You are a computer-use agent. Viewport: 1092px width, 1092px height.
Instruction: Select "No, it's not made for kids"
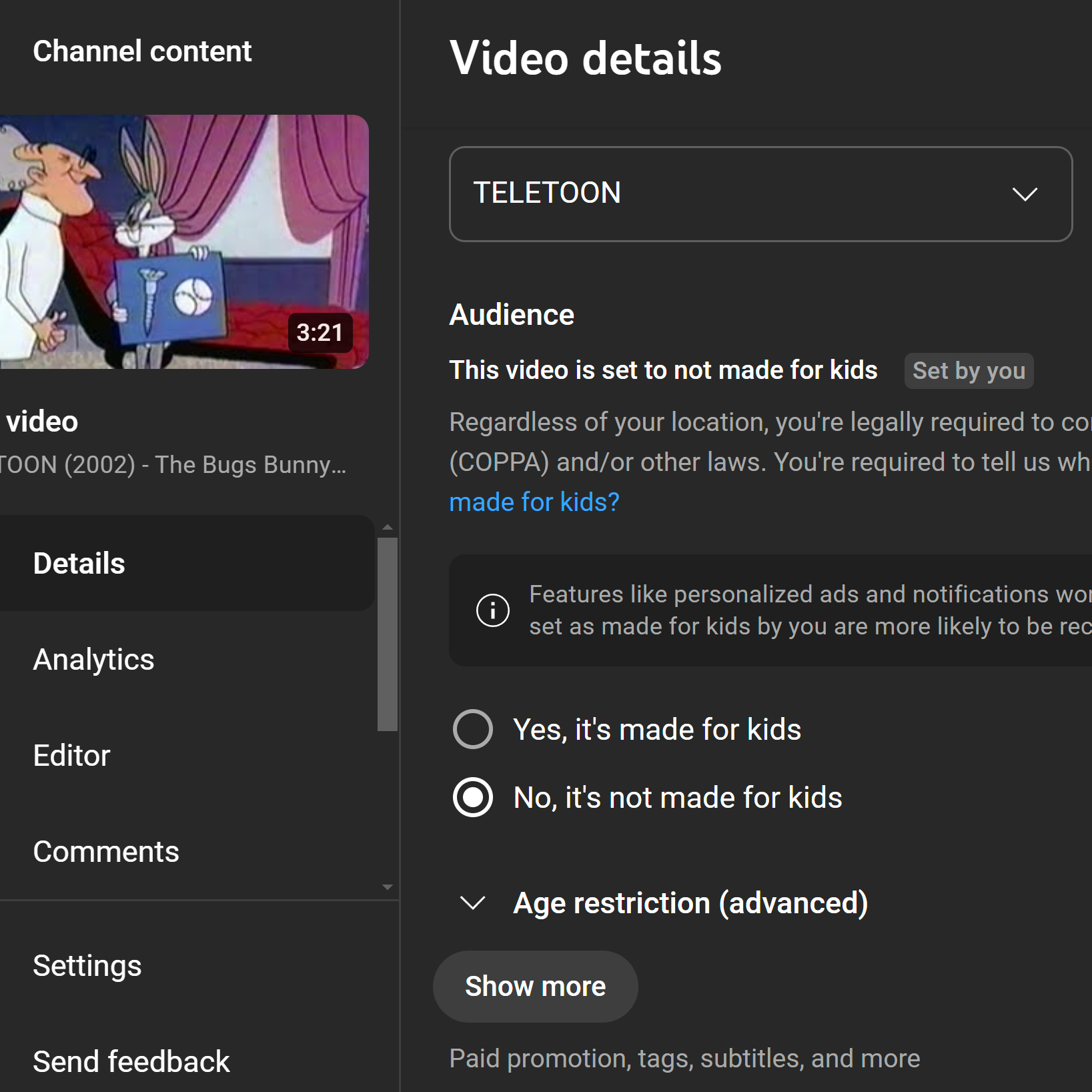(x=473, y=797)
